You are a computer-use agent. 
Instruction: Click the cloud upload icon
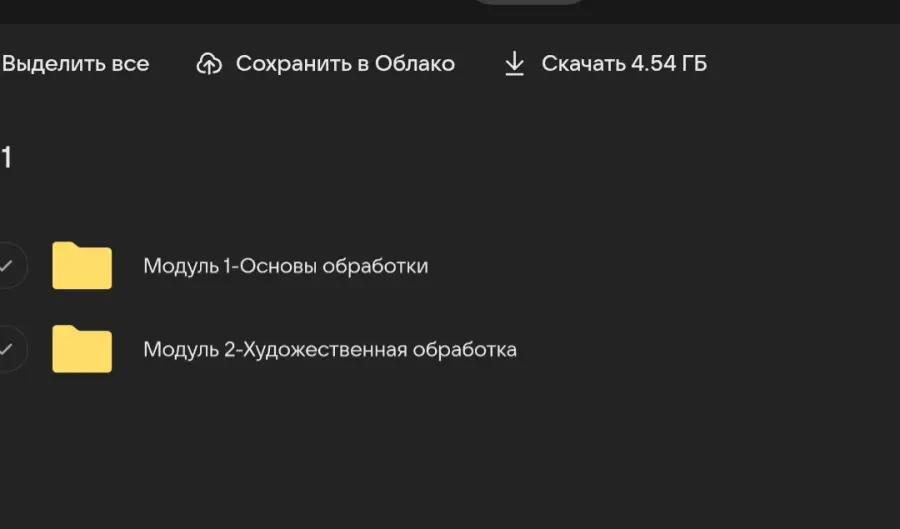click(x=209, y=64)
